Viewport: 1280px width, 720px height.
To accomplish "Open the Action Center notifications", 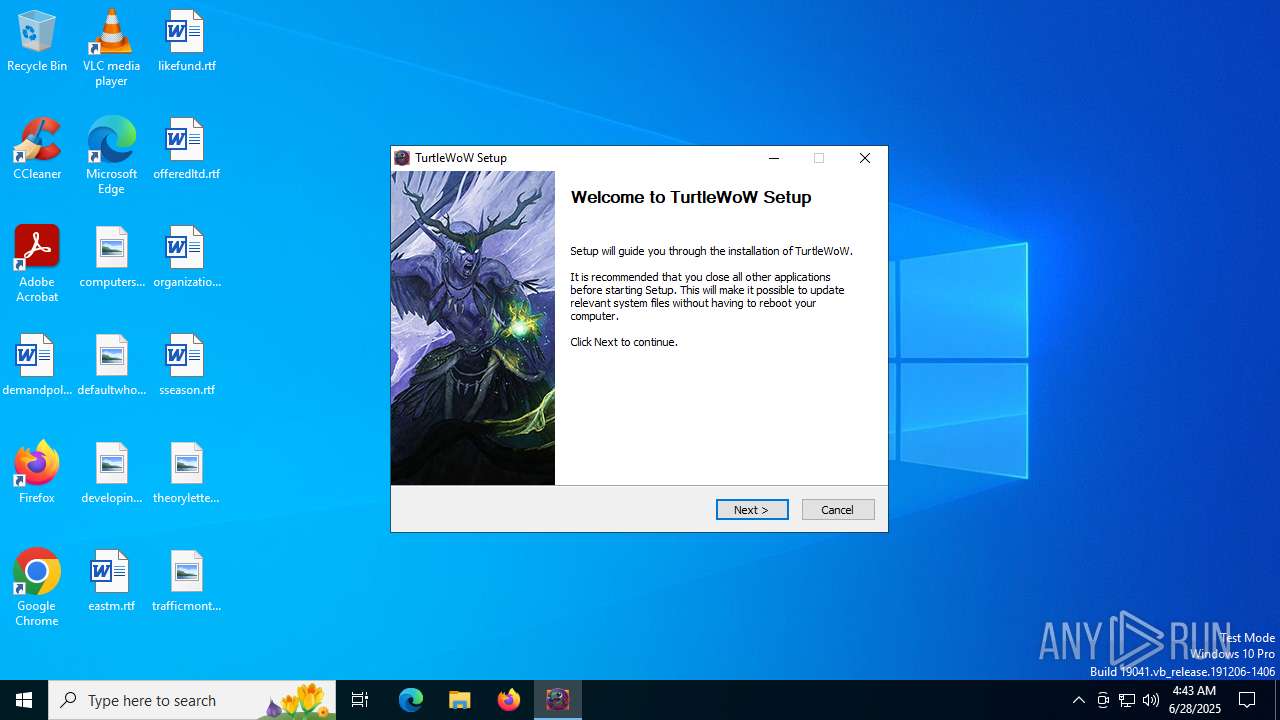I will pos(1248,700).
